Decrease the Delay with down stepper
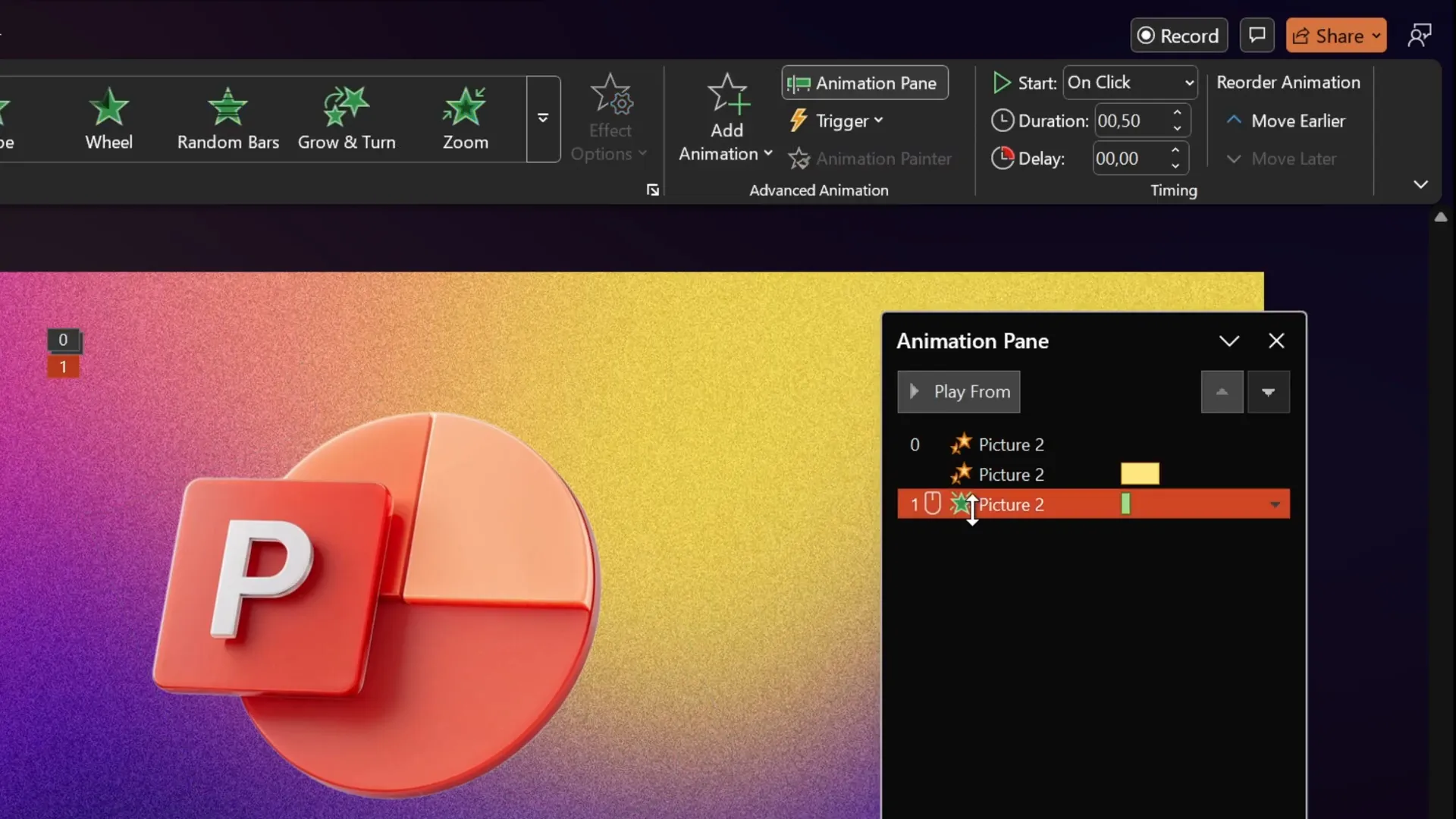 [1175, 166]
